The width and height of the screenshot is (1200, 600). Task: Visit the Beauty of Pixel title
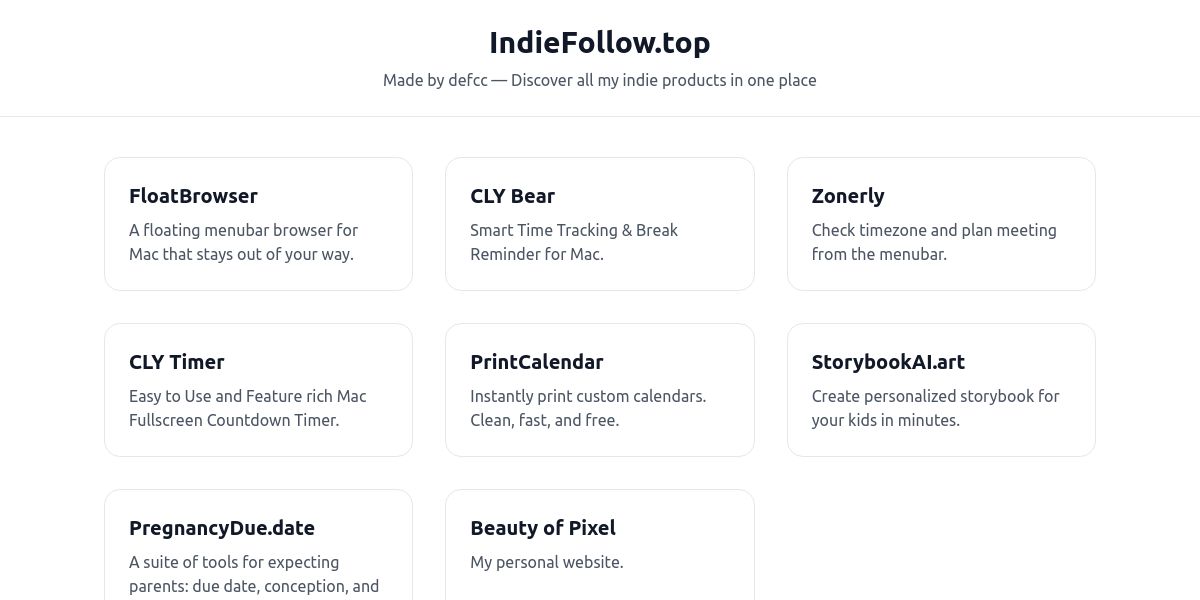[543, 528]
